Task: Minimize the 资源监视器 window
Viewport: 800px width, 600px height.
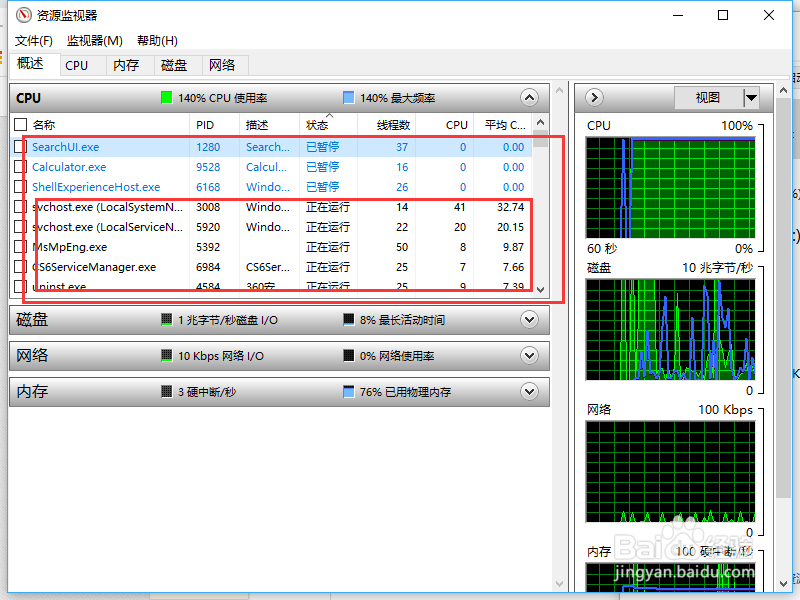Action: coord(678,15)
